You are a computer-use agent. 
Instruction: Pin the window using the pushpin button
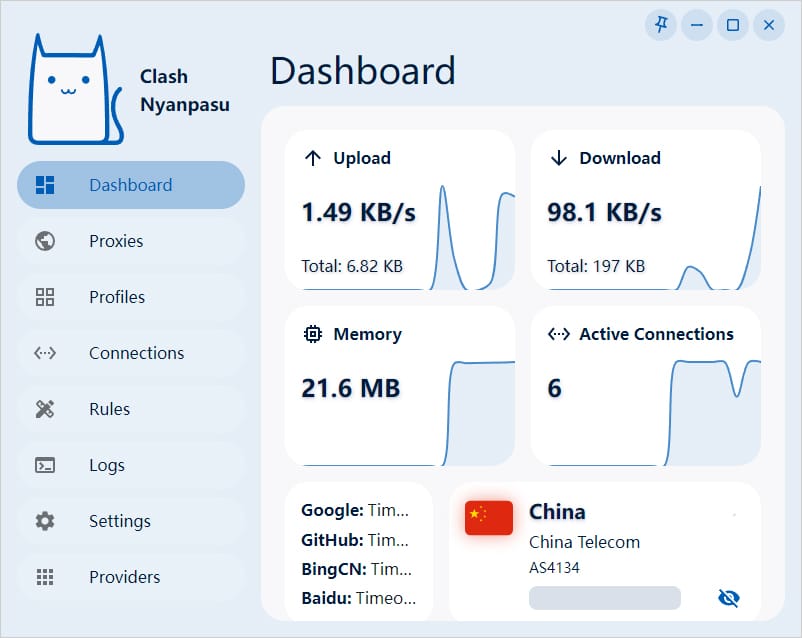tap(661, 25)
